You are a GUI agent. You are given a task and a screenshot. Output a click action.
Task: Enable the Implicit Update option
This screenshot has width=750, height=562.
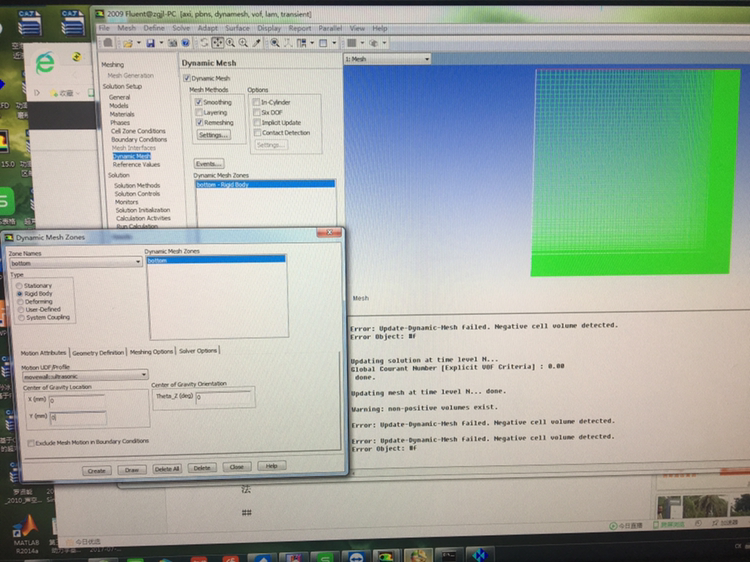click(x=257, y=122)
